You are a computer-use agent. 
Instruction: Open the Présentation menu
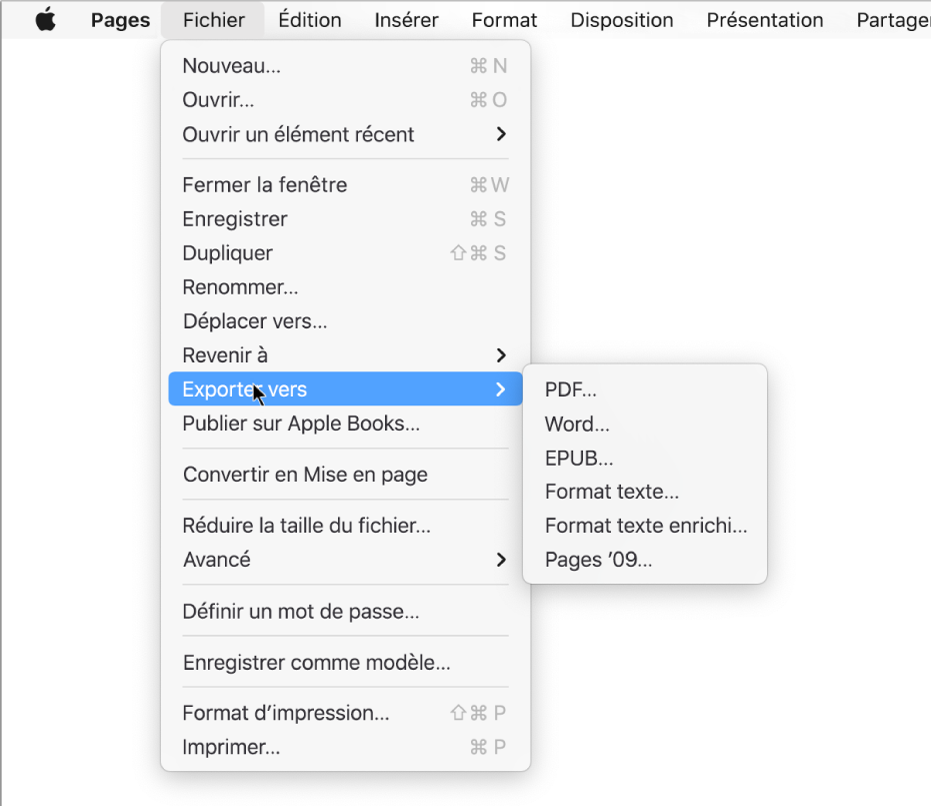pos(765,20)
